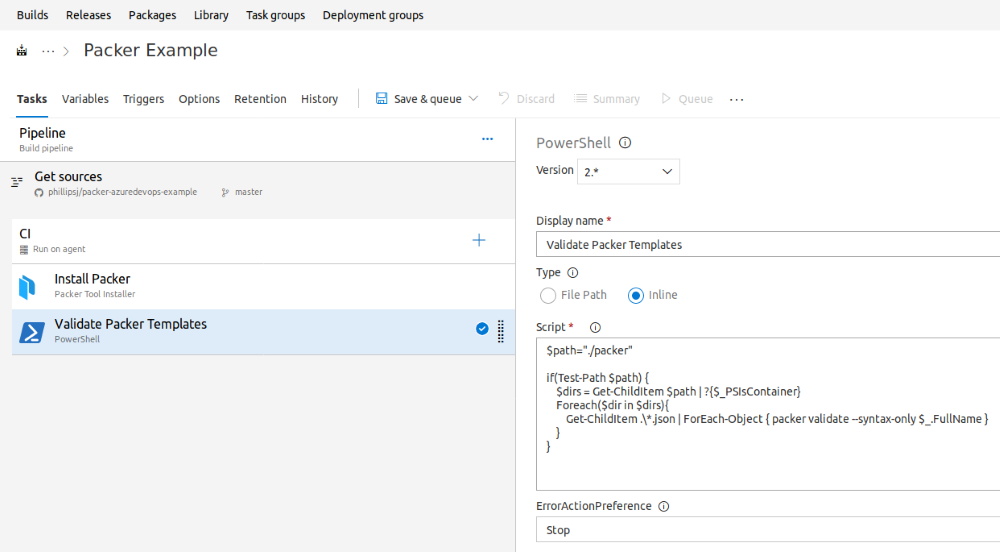
Task: Open the Version 2.* dropdown
Action: [x=628, y=171]
